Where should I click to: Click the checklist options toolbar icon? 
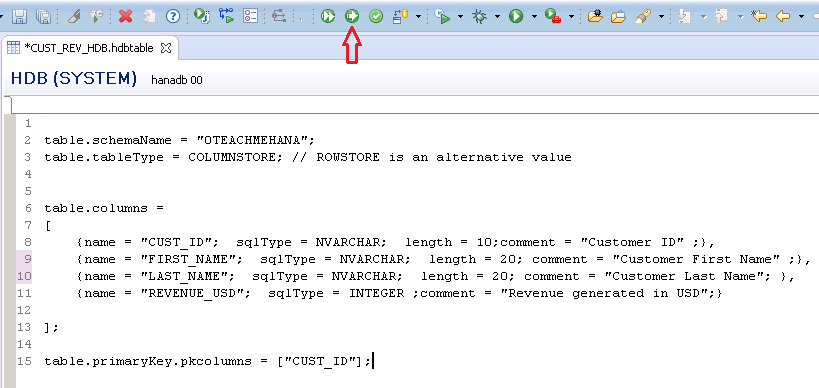[251, 17]
